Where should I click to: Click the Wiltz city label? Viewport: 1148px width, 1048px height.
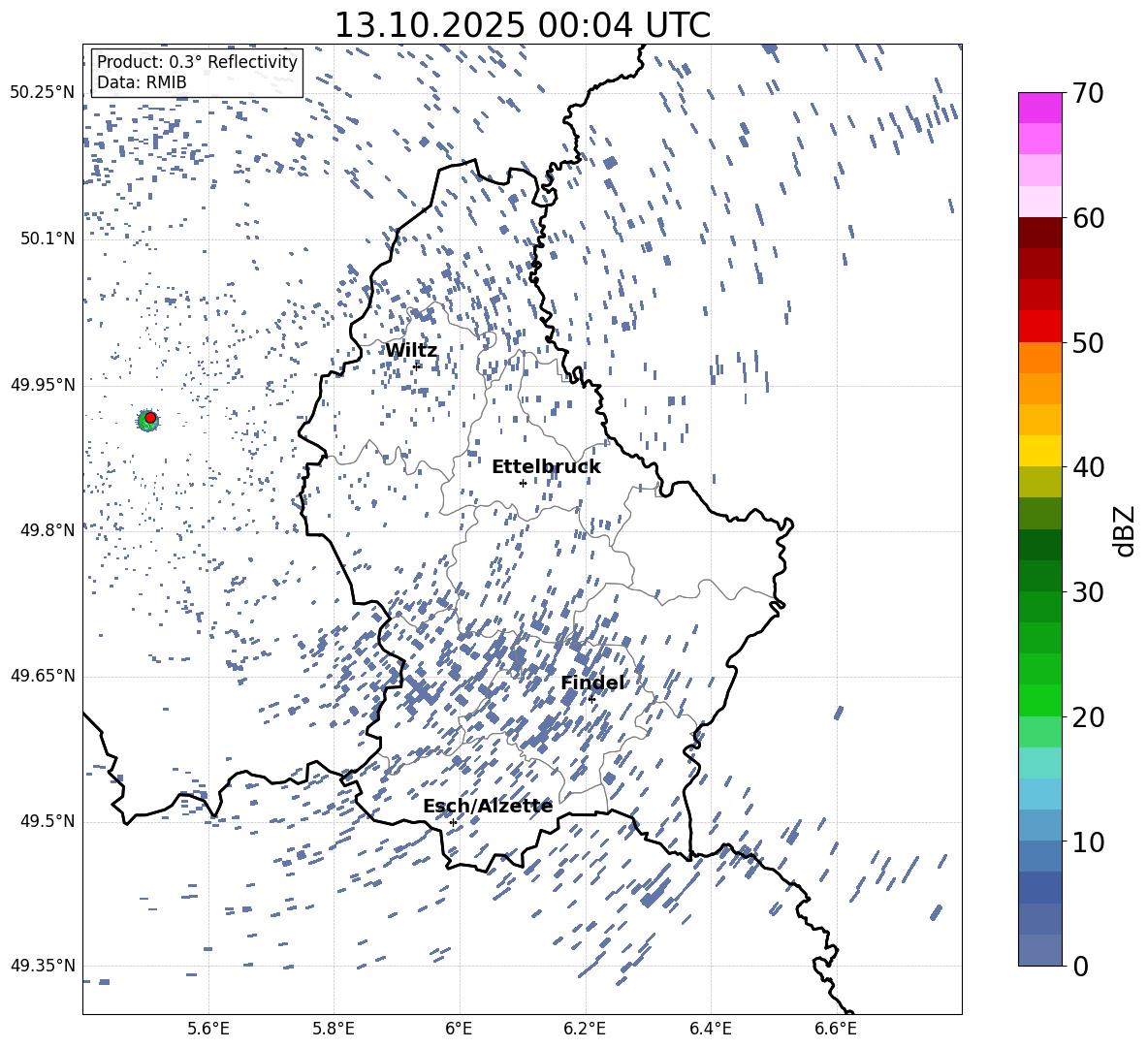411,350
